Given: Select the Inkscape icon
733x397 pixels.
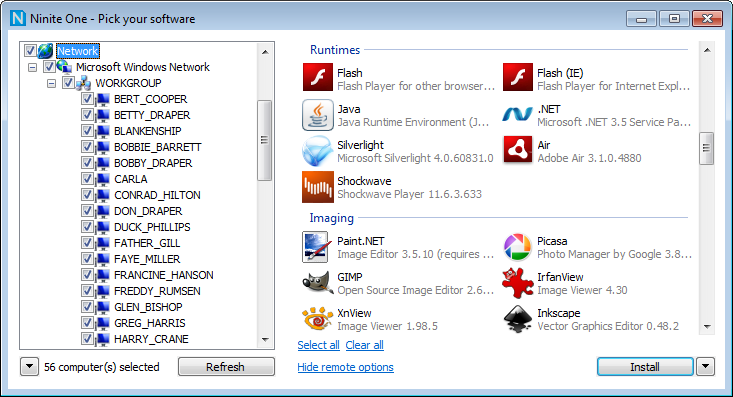Looking at the screenshot, I should tap(517, 319).
